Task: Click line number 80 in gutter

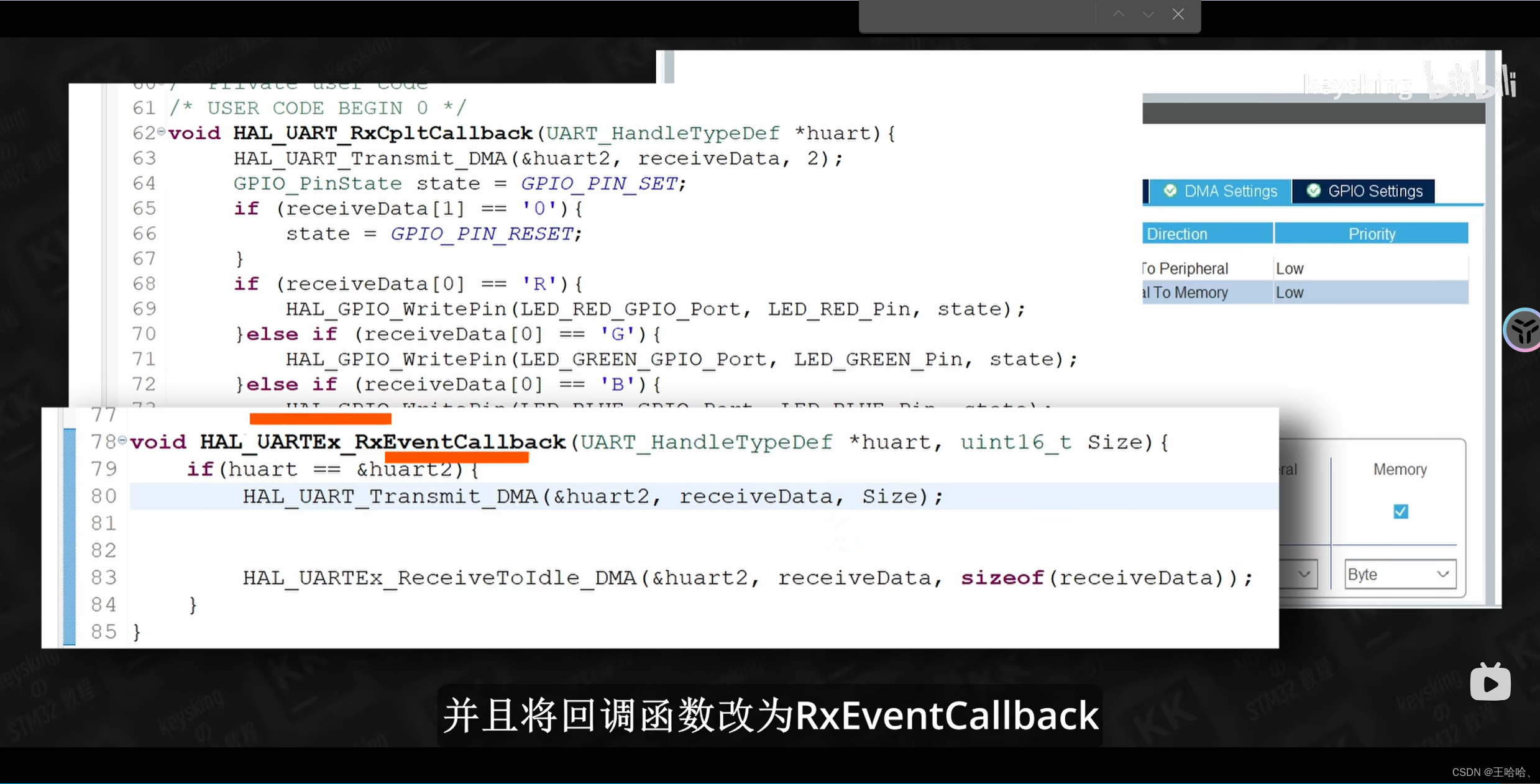Action: tap(104, 496)
